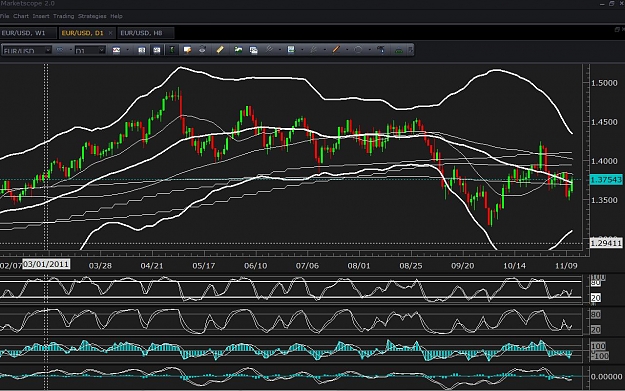
Task: Click the copy chart image icon
Action: coord(253,50)
